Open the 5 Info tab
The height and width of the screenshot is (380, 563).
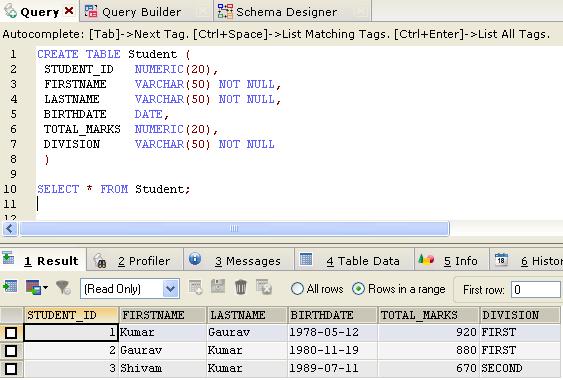coord(452,260)
